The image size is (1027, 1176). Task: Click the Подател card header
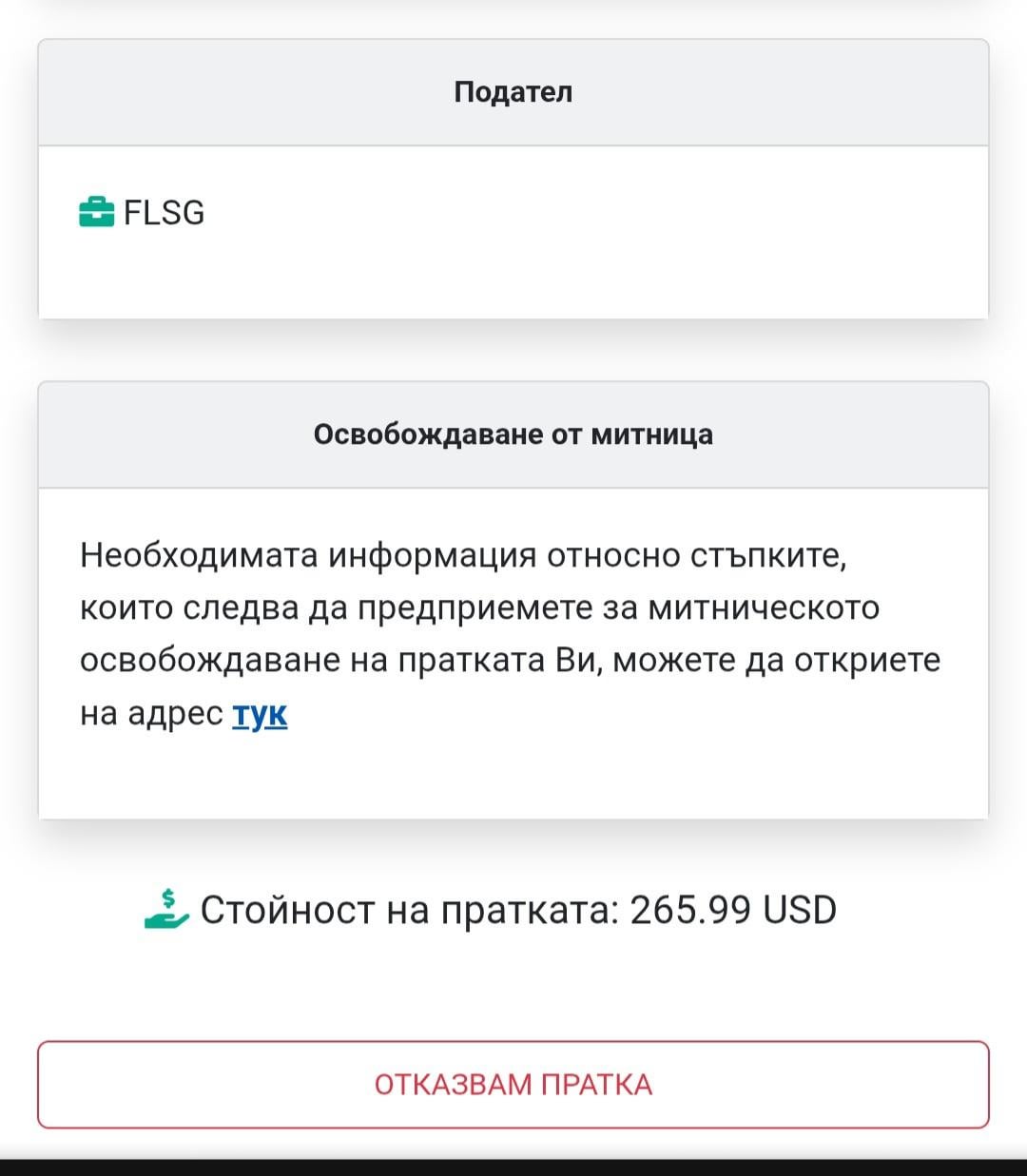click(513, 92)
